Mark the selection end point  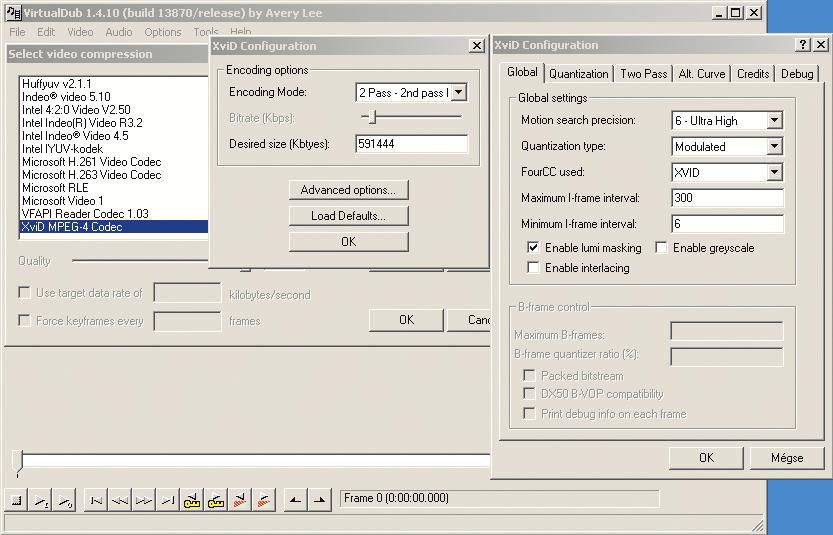tap(320, 500)
